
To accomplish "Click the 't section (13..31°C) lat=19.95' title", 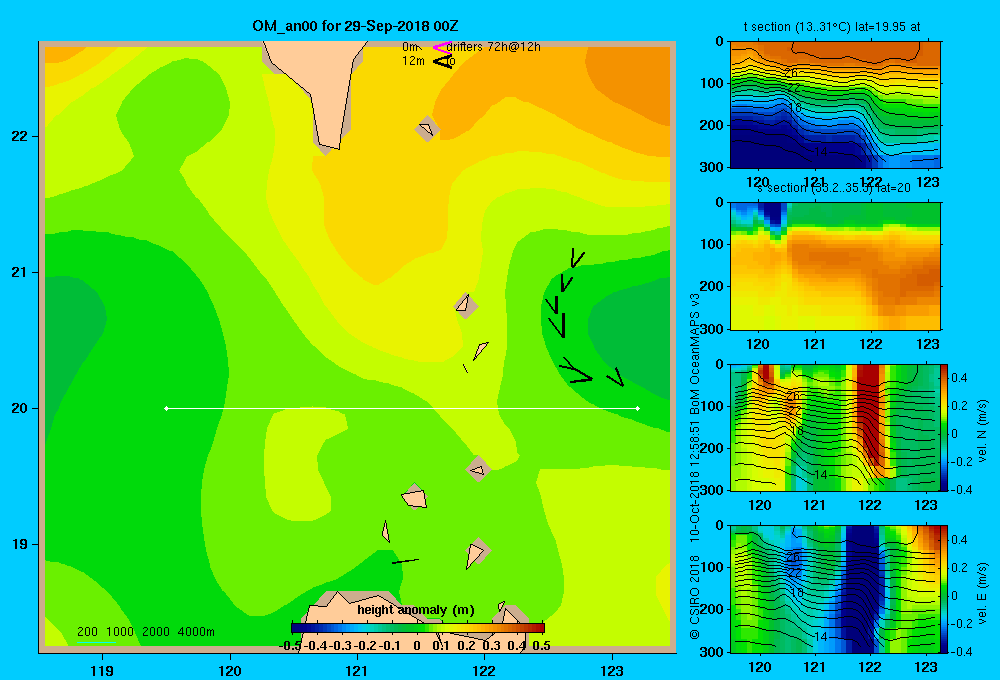I will (832, 27).
